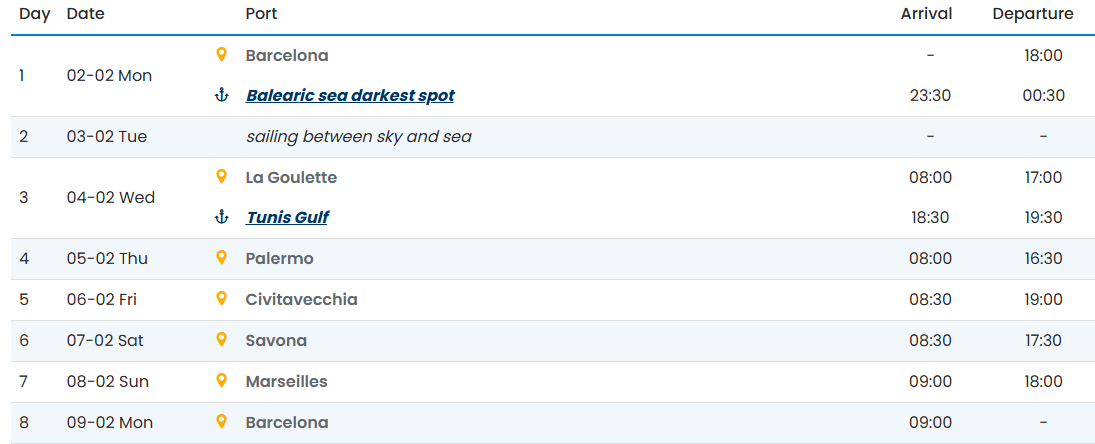This screenshot has width=1095, height=444.
Task: Click the Departure column header
Action: 1033,14
